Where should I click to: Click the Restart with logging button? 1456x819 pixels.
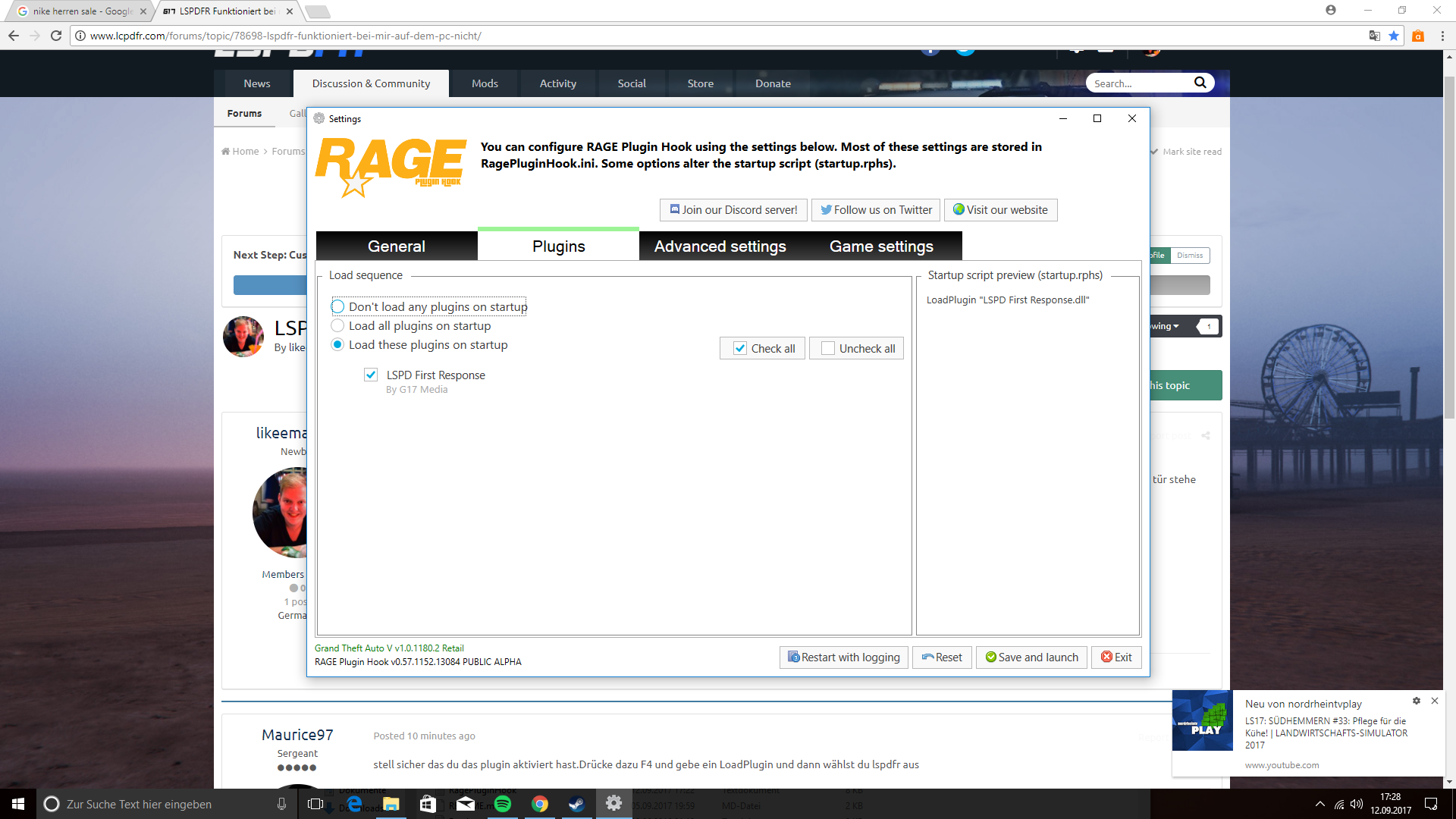coord(843,657)
